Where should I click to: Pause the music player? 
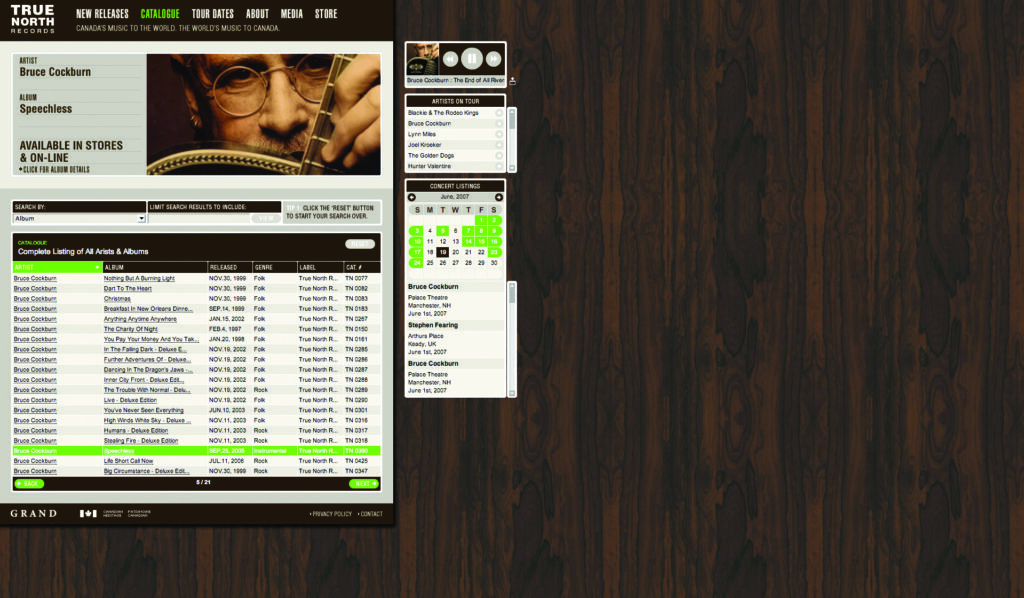471,59
